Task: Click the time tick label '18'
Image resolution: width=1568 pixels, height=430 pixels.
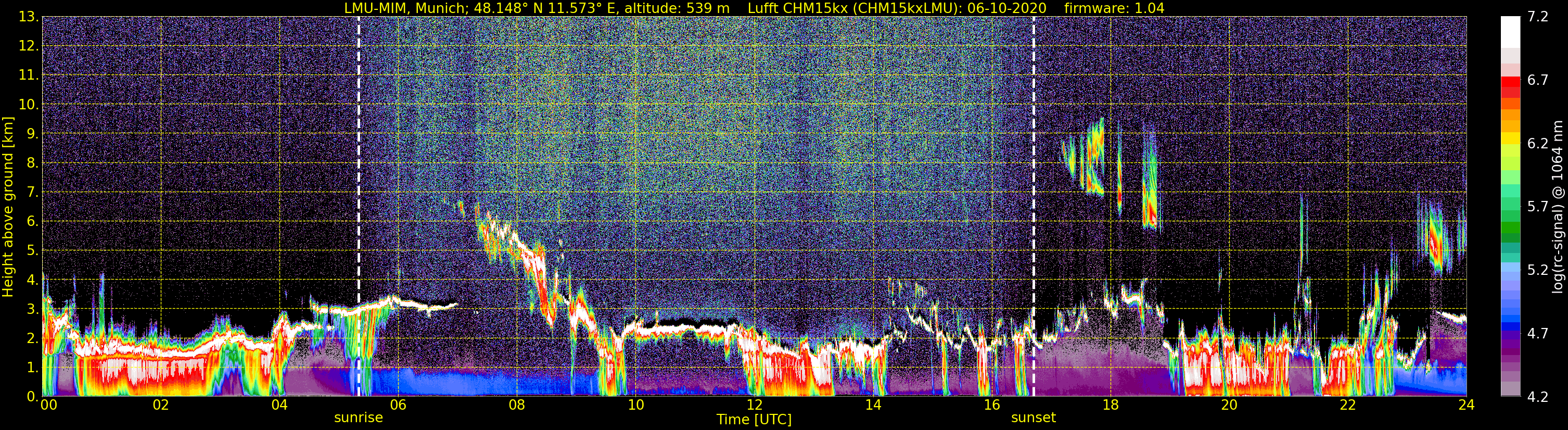Action: (1110, 406)
